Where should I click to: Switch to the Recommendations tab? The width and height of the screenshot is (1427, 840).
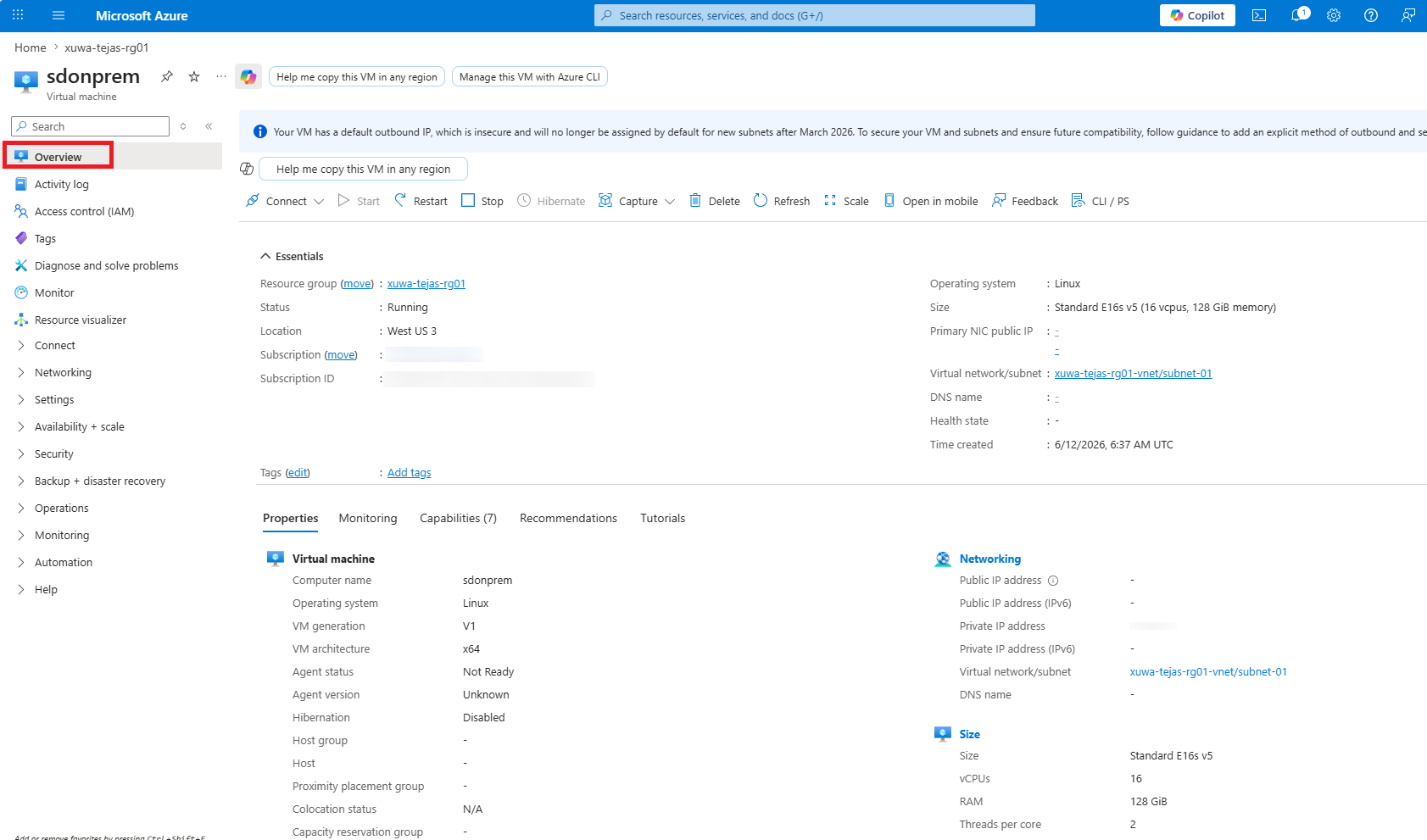click(569, 519)
